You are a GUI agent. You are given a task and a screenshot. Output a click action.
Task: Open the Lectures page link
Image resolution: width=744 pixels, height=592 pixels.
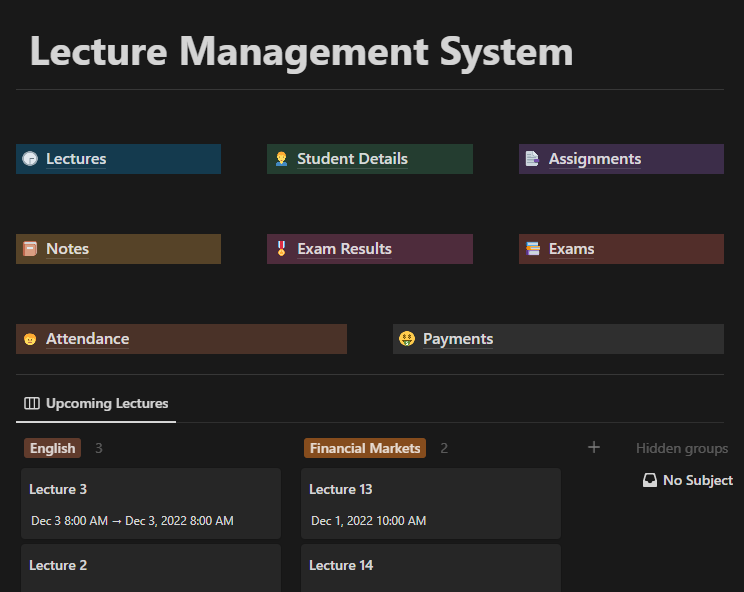pos(76,159)
